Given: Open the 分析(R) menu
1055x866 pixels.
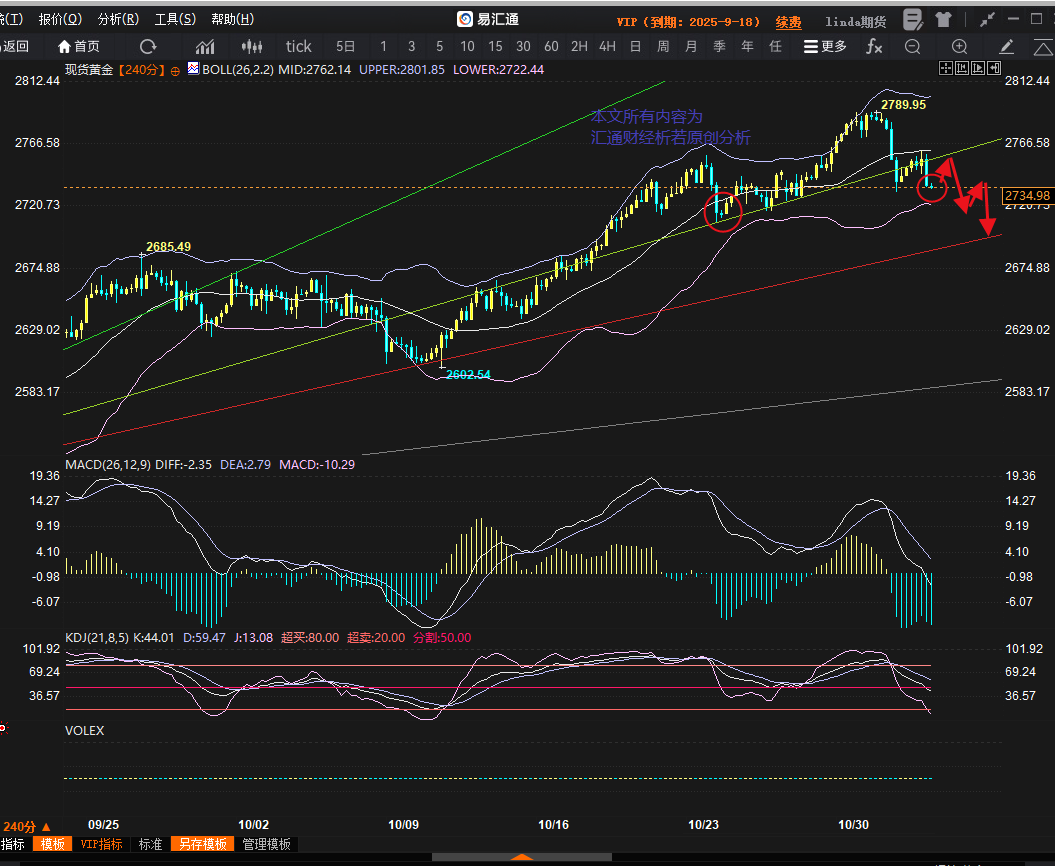Looking at the screenshot, I should pos(118,19).
